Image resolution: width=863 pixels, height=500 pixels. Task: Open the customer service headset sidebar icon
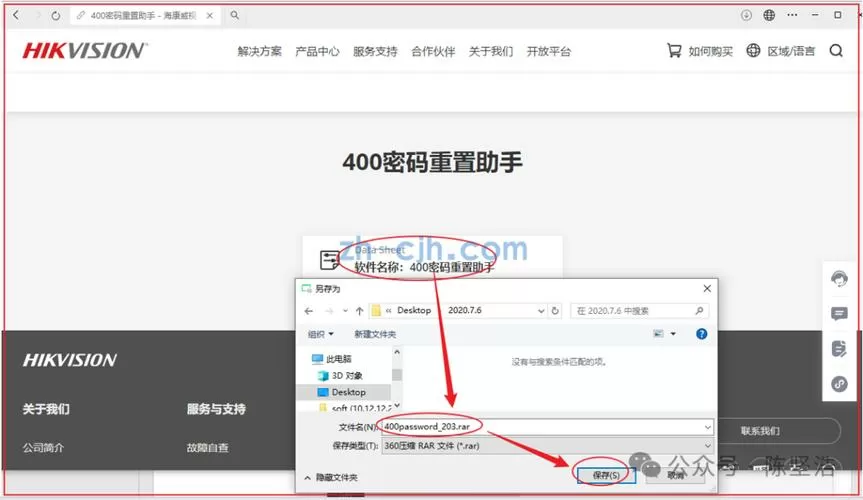tap(839, 279)
